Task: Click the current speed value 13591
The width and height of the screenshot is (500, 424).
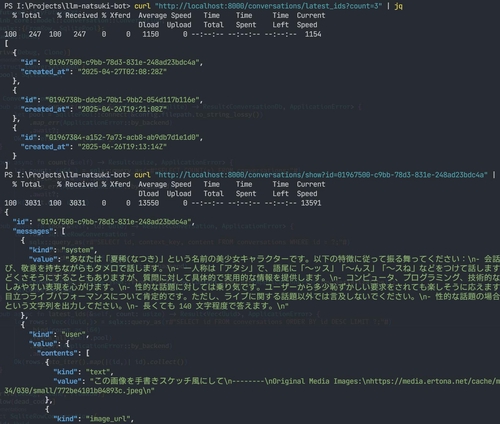Action: 311,203
